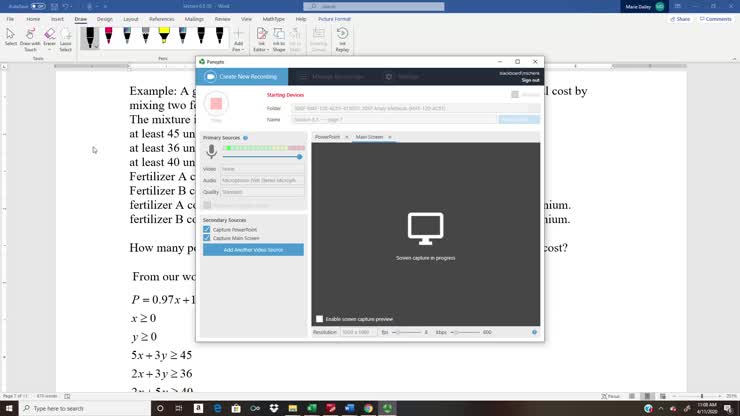This screenshot has height=416, width=740.
Task: Choose the Lasso Select tool
Action: pos(66,39)
